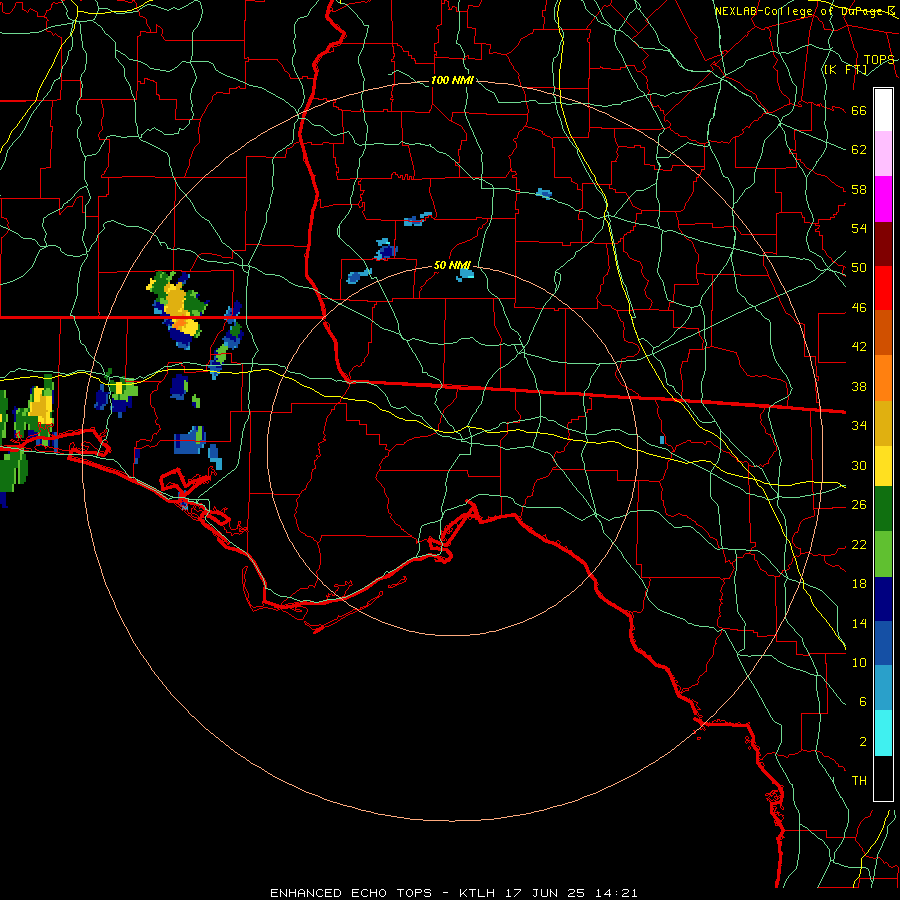
Task: Click the "26" legend label
Action: tap(859, 505)
